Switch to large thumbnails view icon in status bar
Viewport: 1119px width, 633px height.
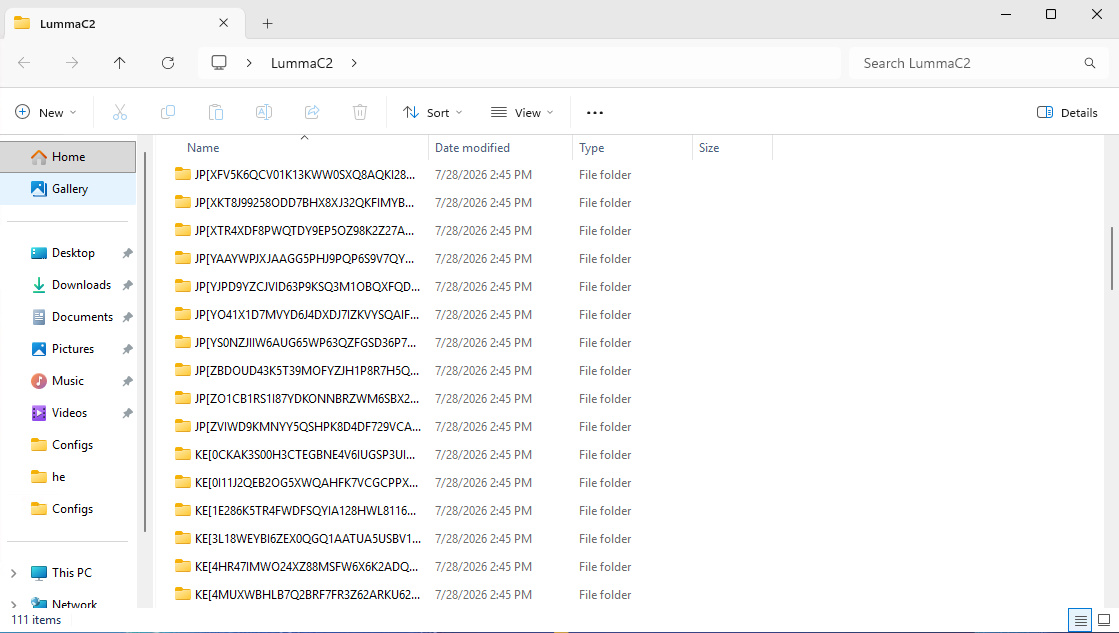1104,619
